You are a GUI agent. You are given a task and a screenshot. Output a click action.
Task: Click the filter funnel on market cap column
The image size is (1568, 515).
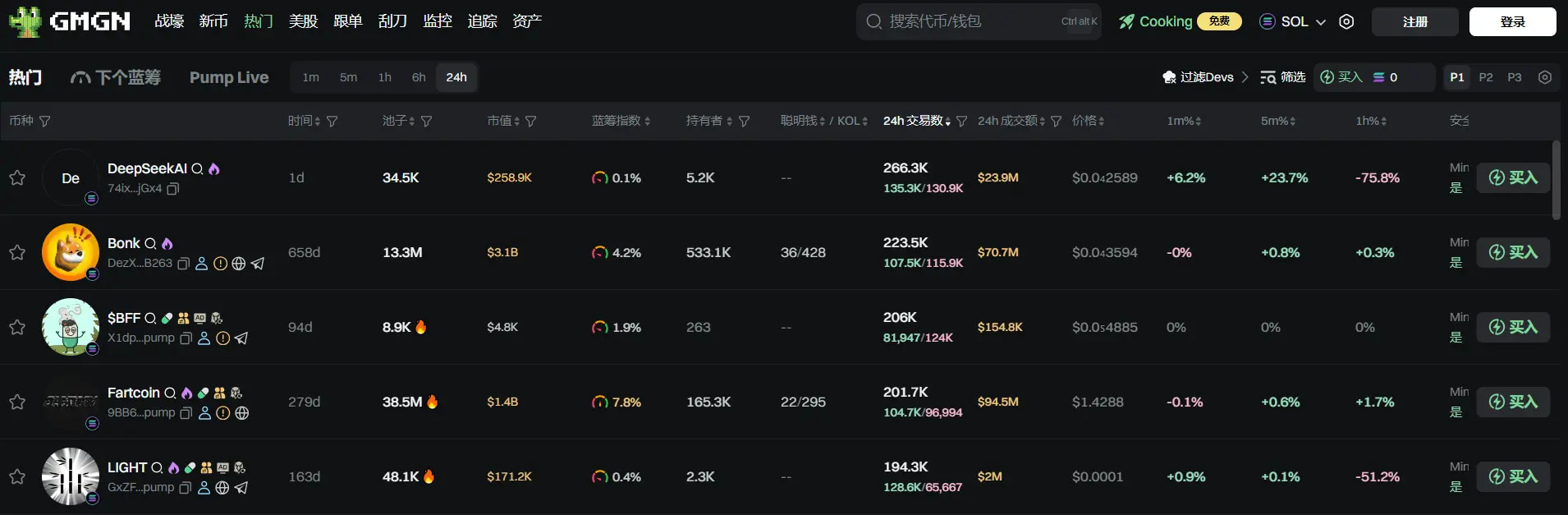(x=531, y=122)
